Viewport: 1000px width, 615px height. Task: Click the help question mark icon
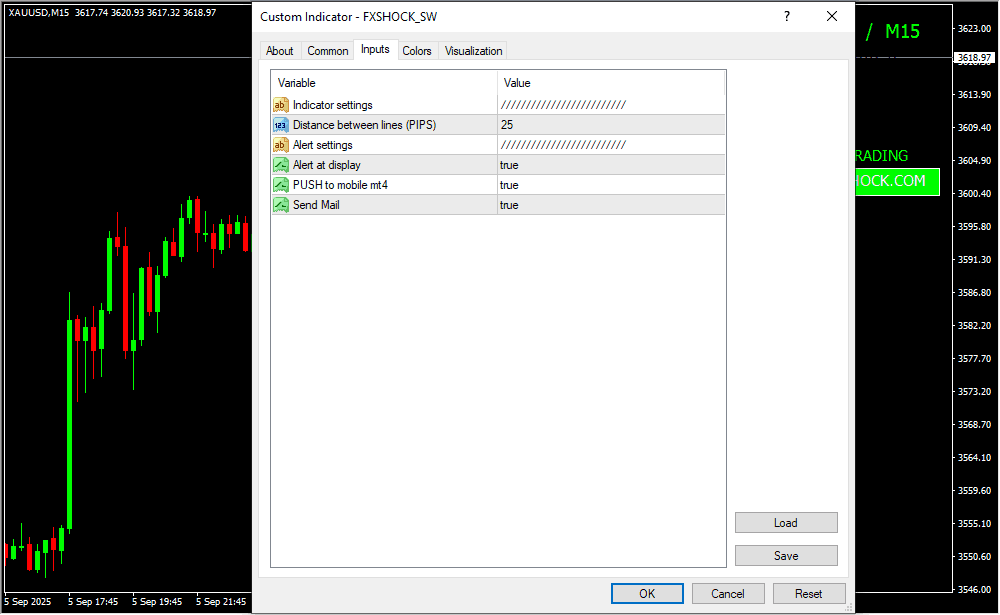[787, 17]
